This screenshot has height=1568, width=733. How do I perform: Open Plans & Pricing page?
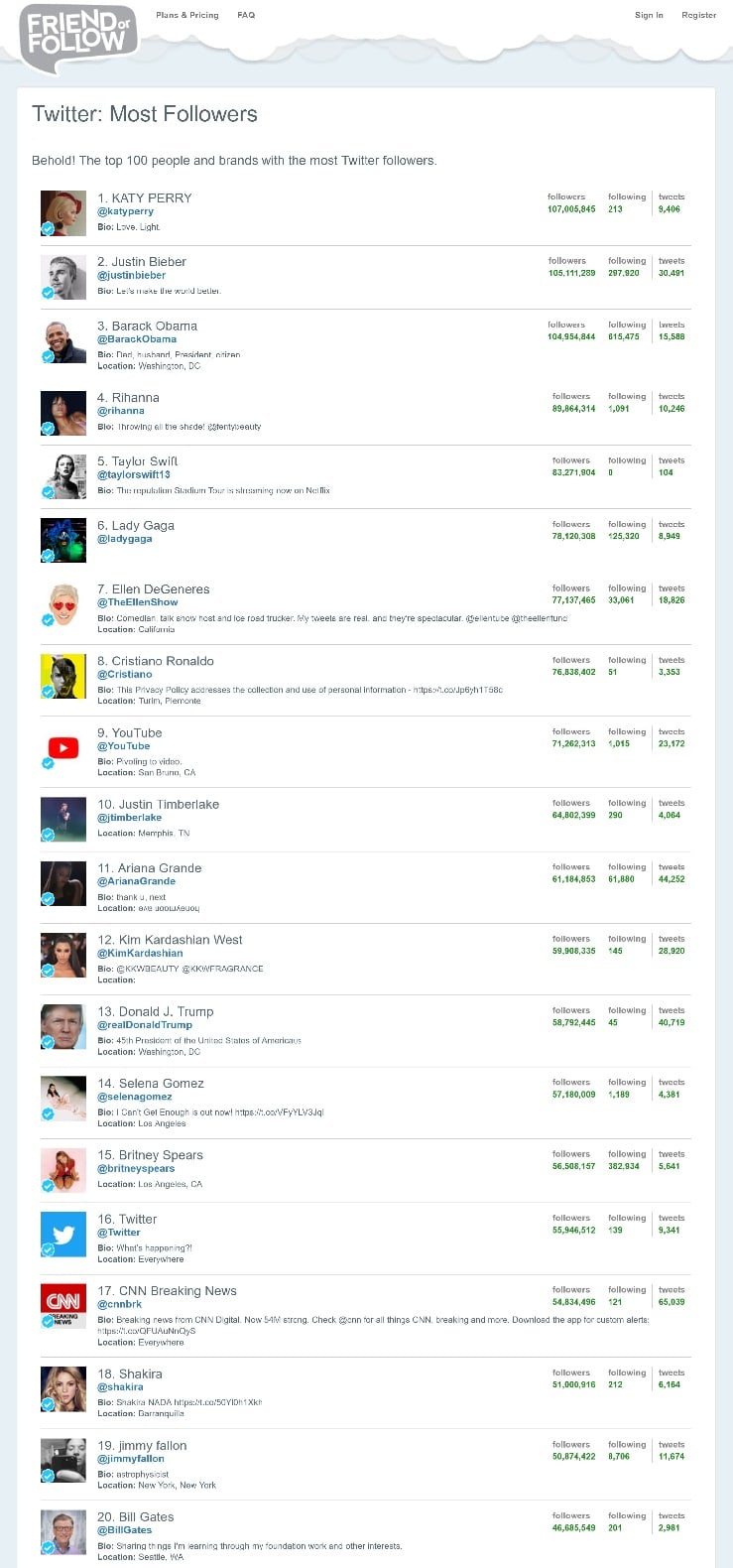(187, 15)
